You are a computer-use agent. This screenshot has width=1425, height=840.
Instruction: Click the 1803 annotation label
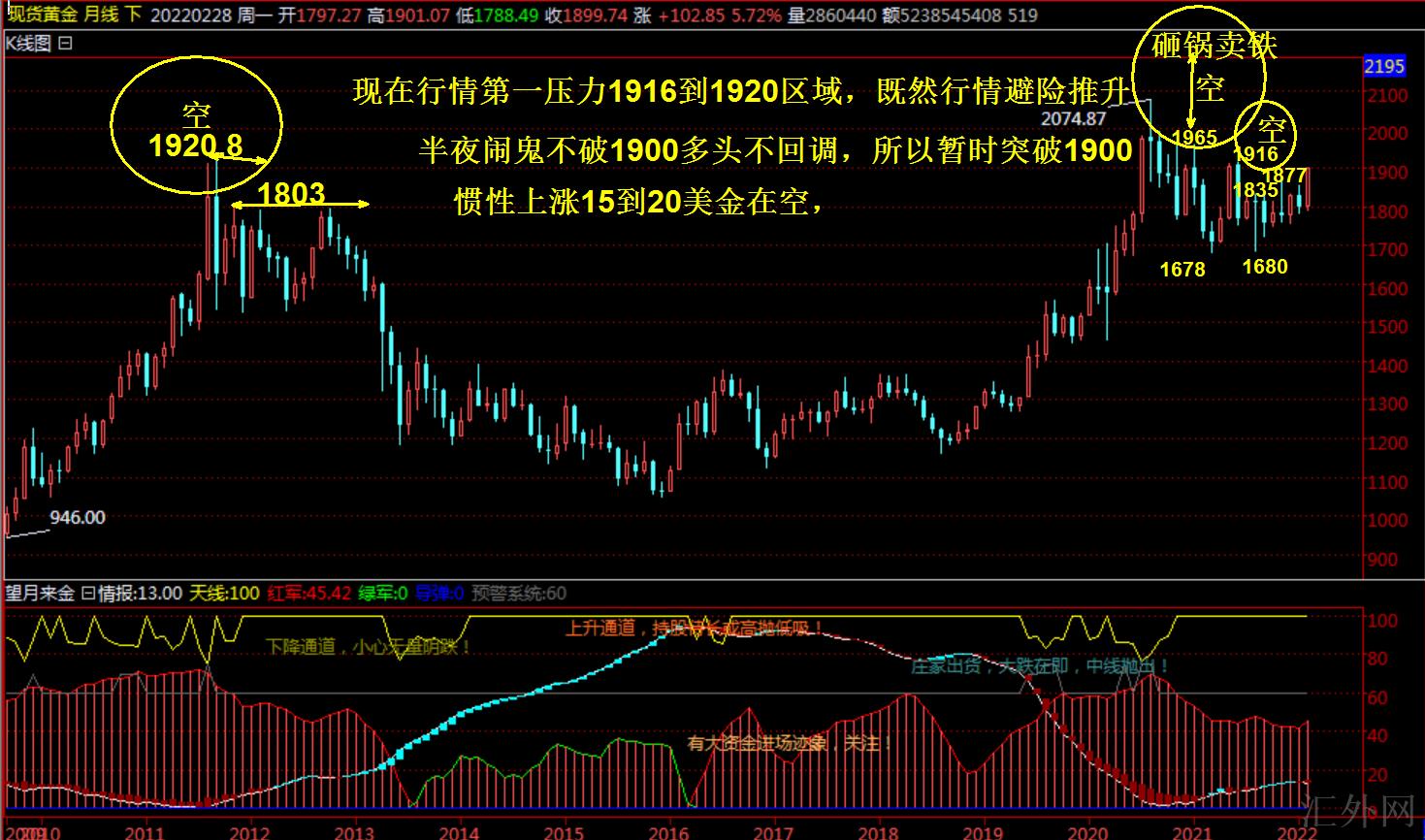(291, 194)
